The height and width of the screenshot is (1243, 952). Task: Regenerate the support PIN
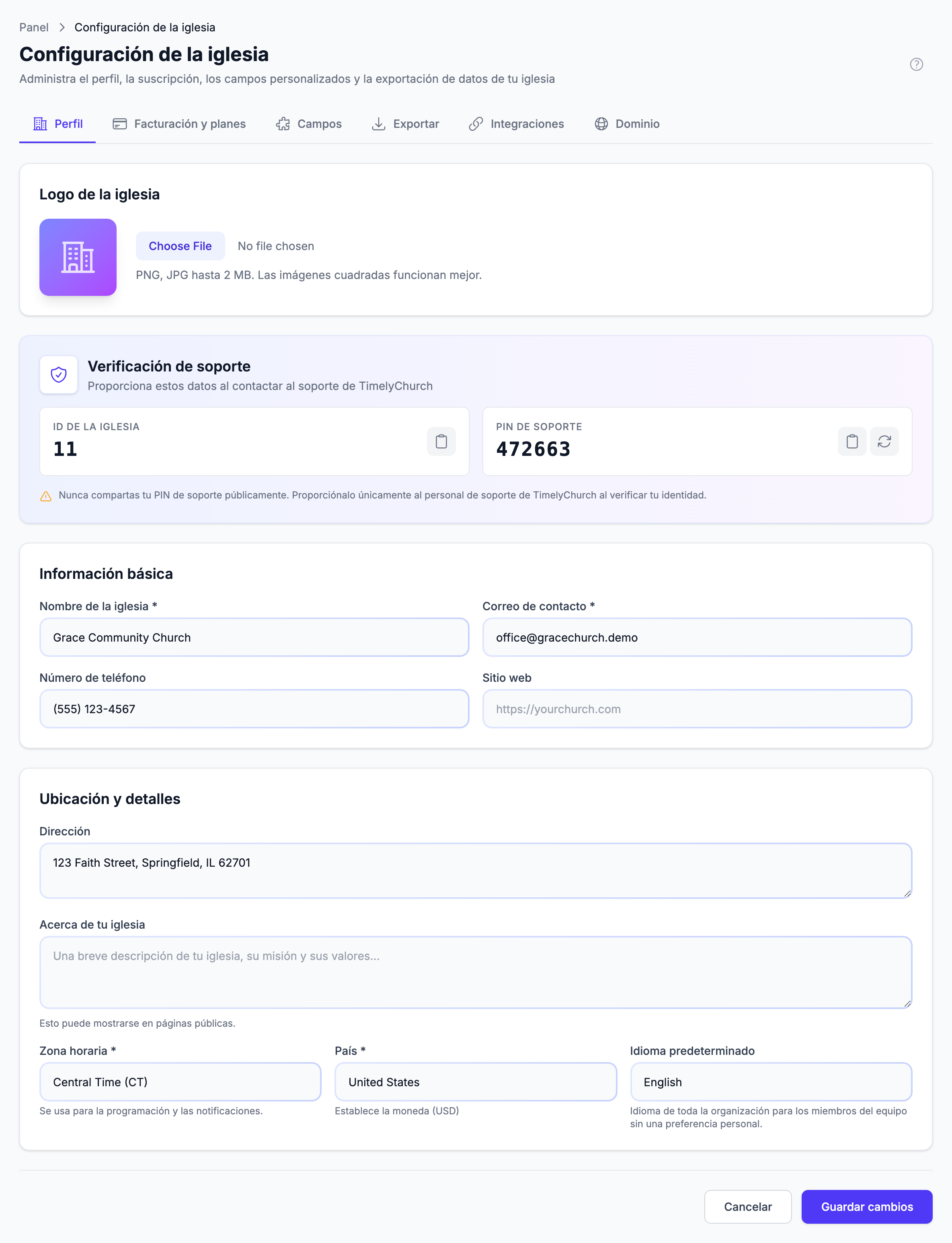(x=884, y=441)
